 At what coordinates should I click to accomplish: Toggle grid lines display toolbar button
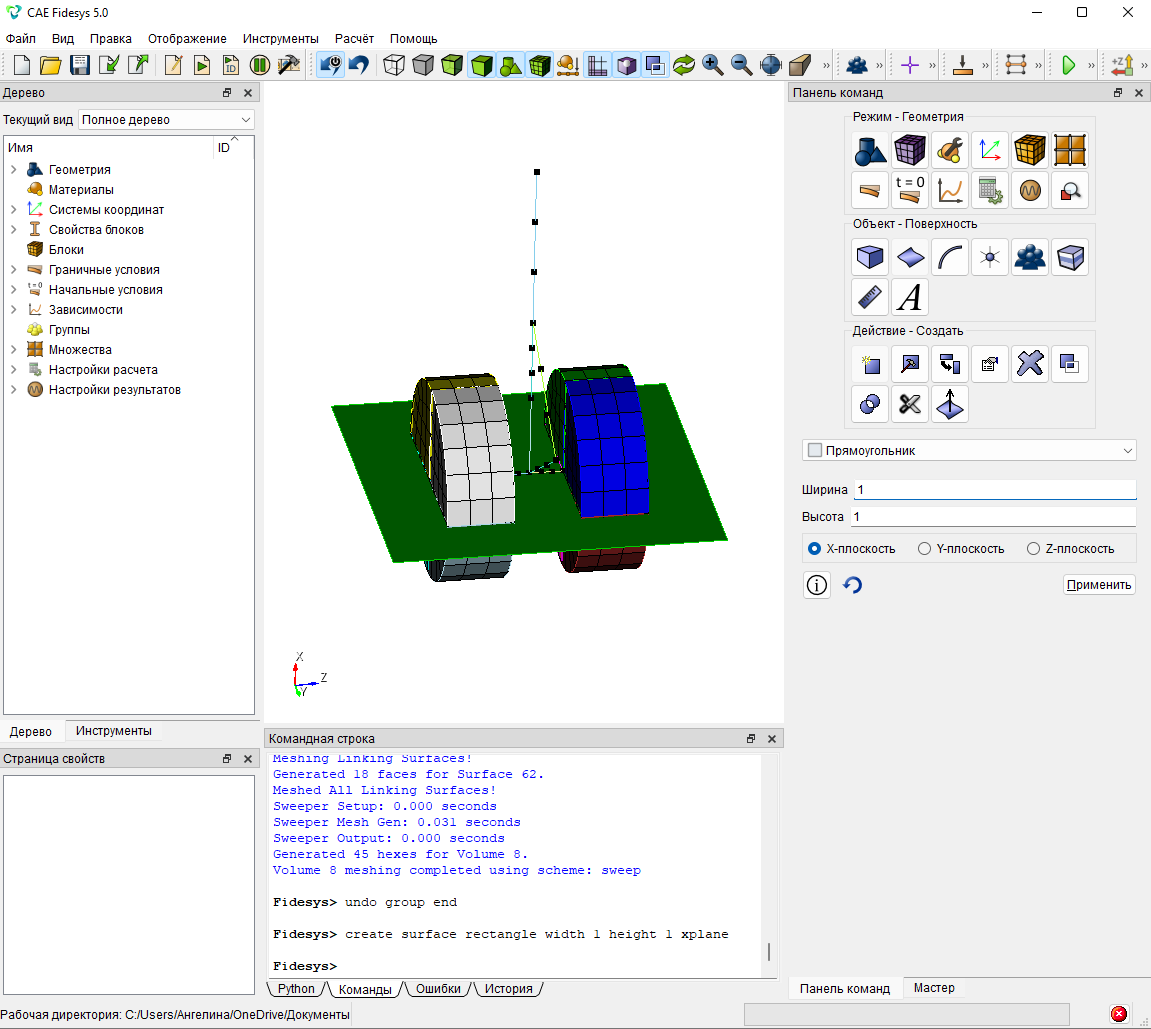[598, 65]
